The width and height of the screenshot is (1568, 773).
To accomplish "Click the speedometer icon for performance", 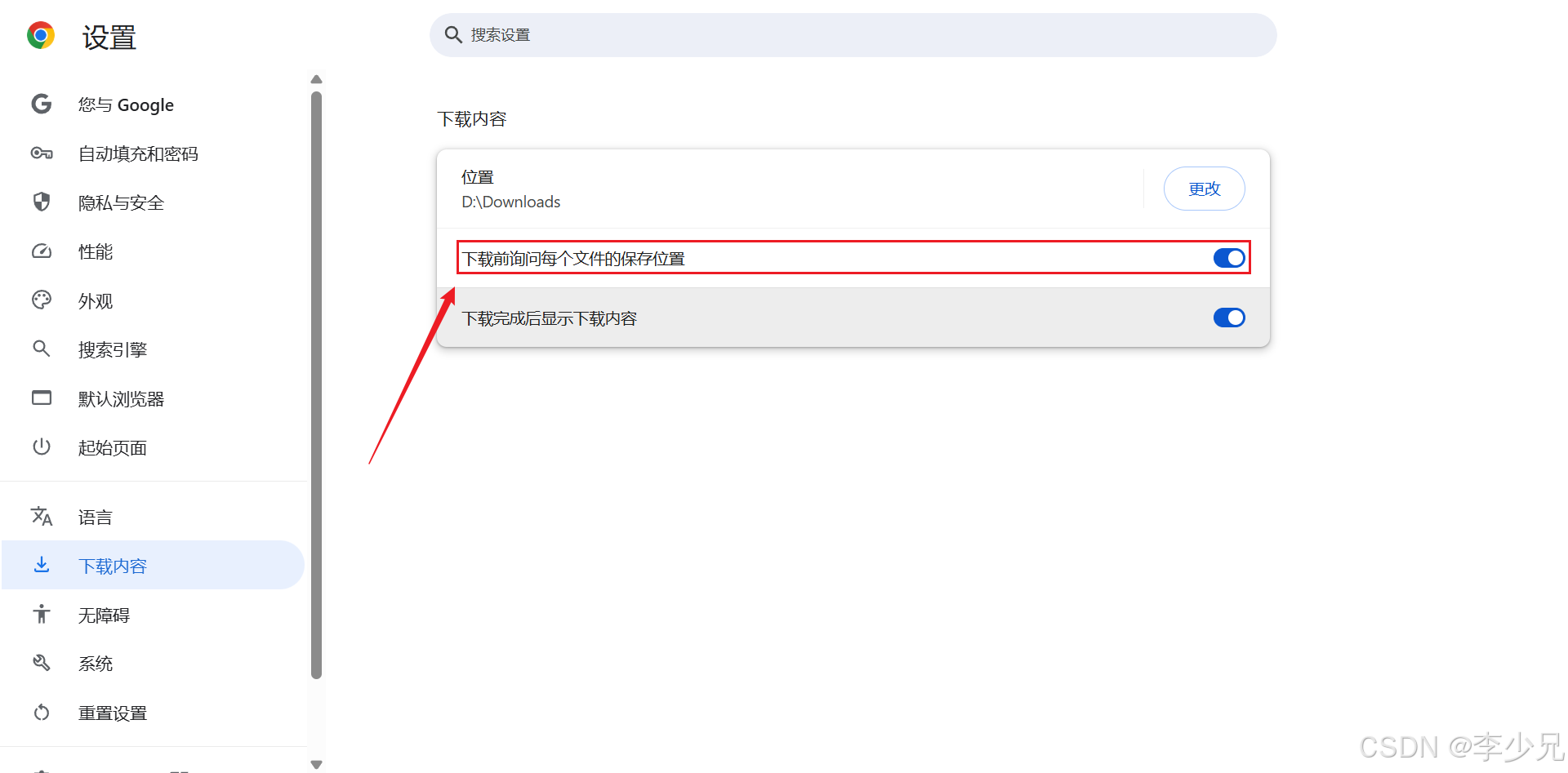I will coord(42,251).
